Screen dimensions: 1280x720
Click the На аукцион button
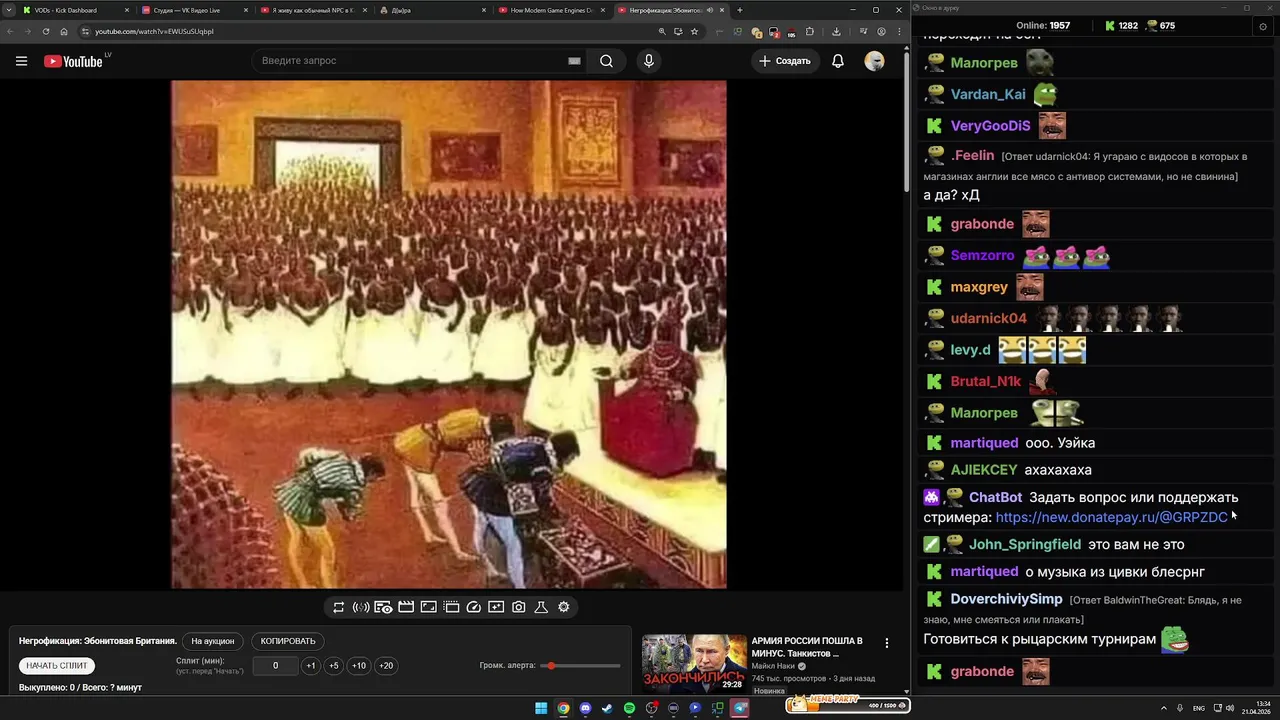pos(213,641)
